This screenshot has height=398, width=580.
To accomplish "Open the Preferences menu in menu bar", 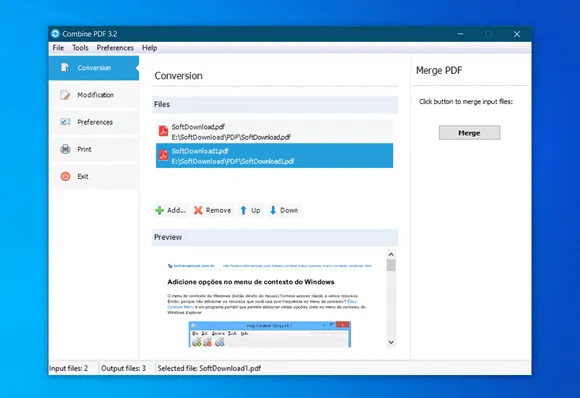I will click(x=115, y=48).
